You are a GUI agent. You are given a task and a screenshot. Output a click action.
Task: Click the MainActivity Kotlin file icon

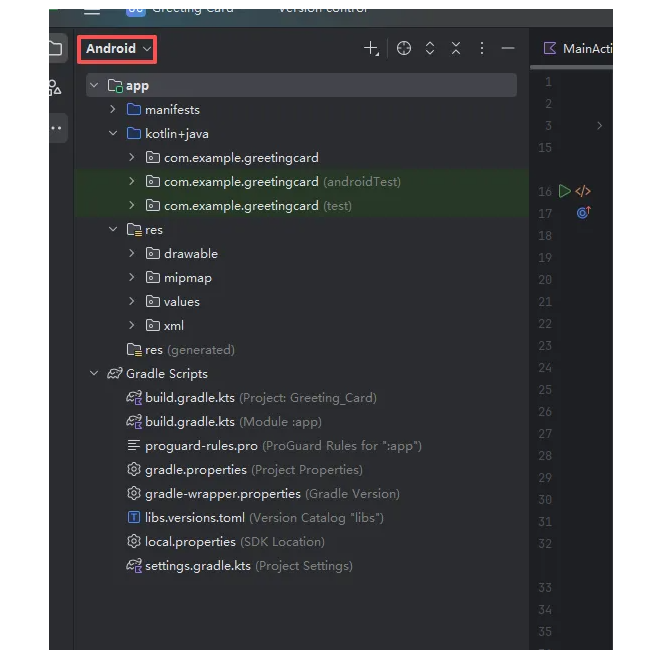coord(550,49)
